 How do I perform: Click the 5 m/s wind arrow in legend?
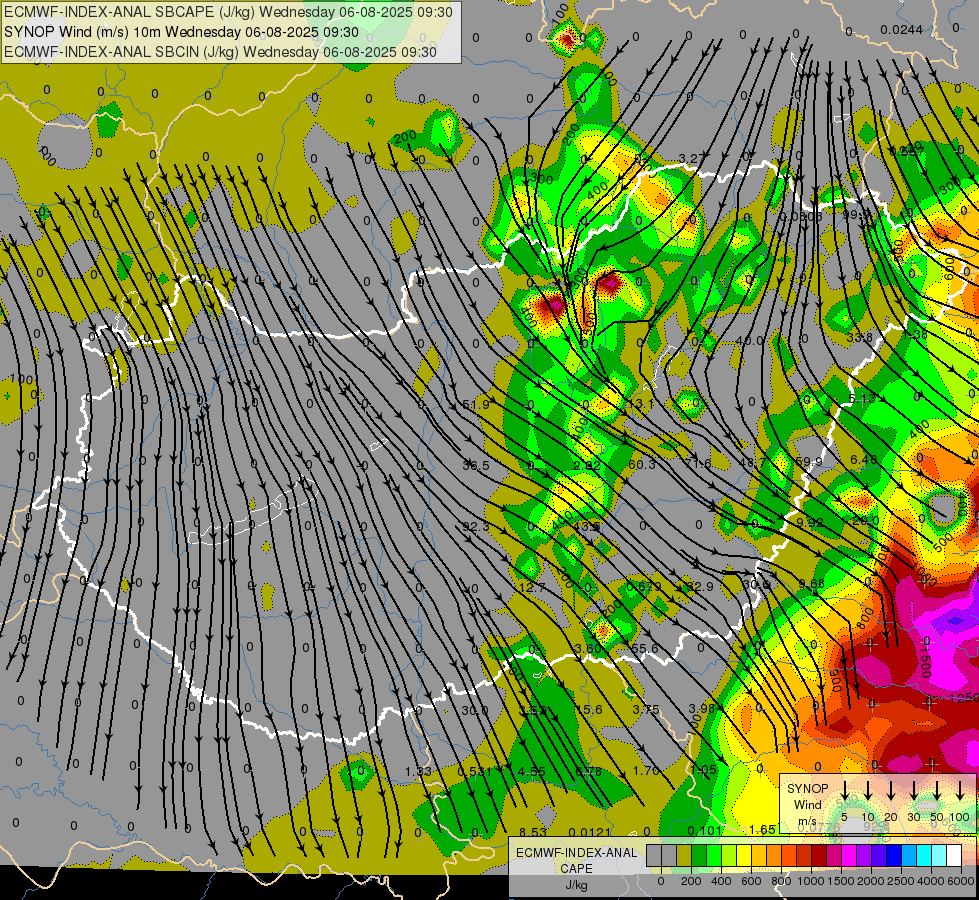[x=845, y=789]
